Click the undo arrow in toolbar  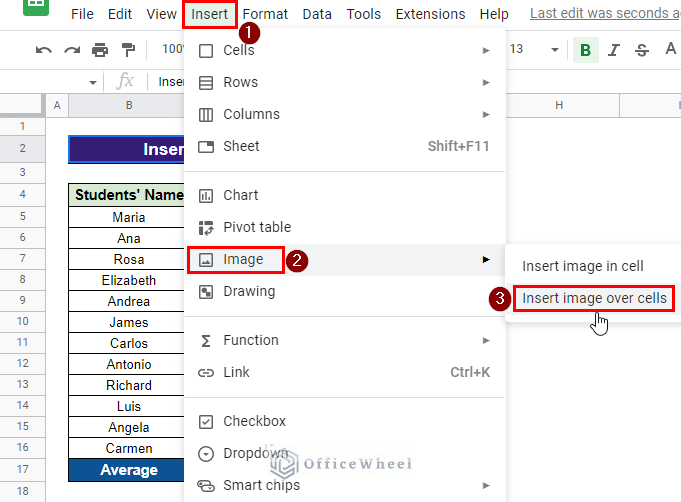click(43, 50)
